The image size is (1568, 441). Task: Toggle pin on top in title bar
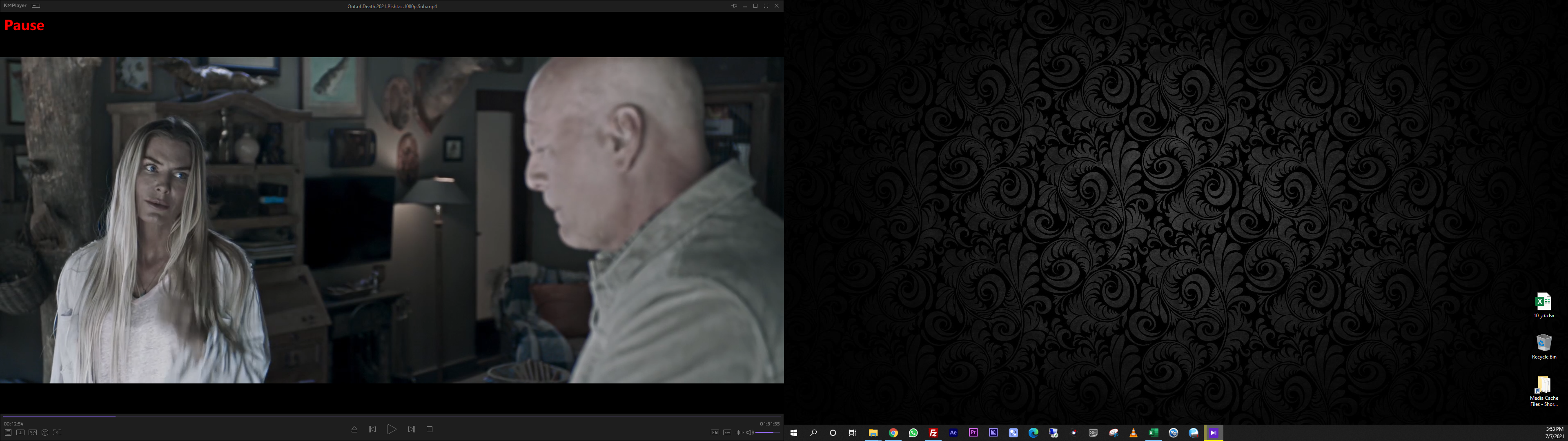point(734,6)
